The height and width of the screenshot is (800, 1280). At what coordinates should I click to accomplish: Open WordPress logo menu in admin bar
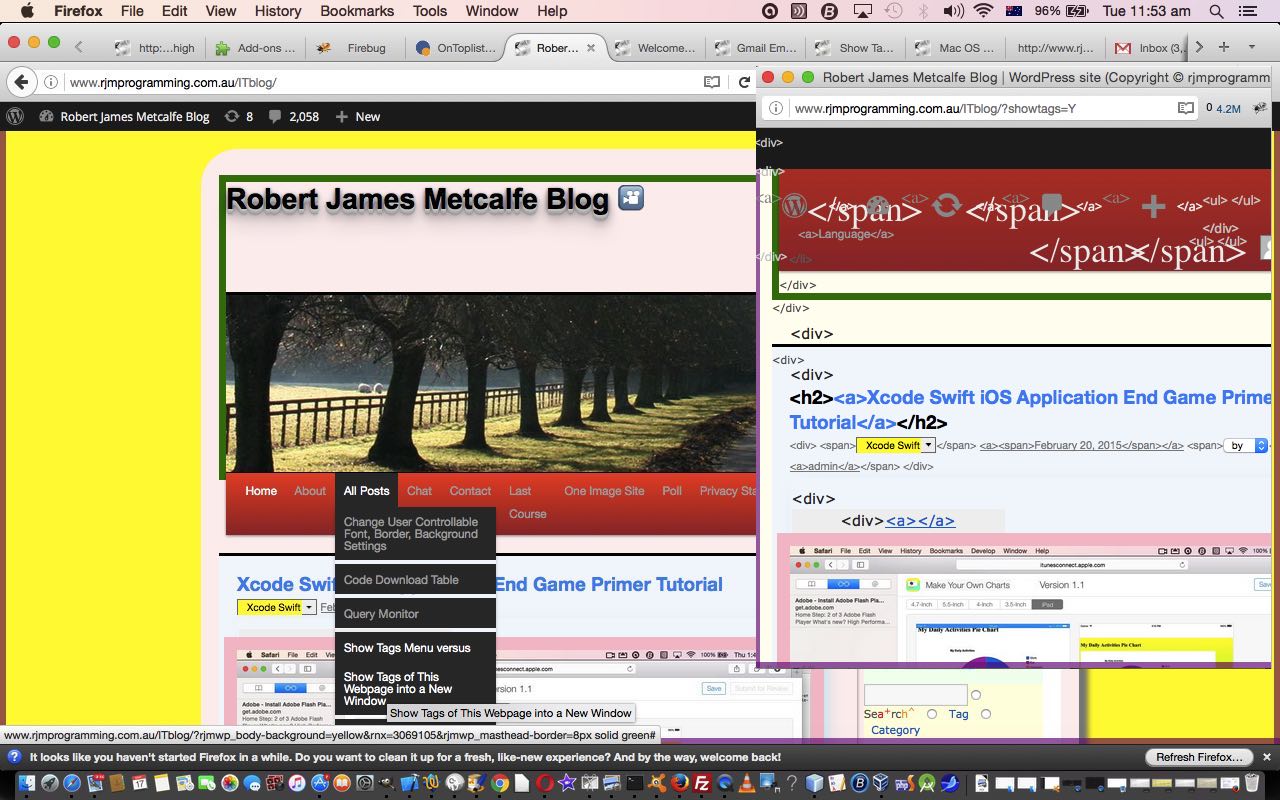(15, 116)
